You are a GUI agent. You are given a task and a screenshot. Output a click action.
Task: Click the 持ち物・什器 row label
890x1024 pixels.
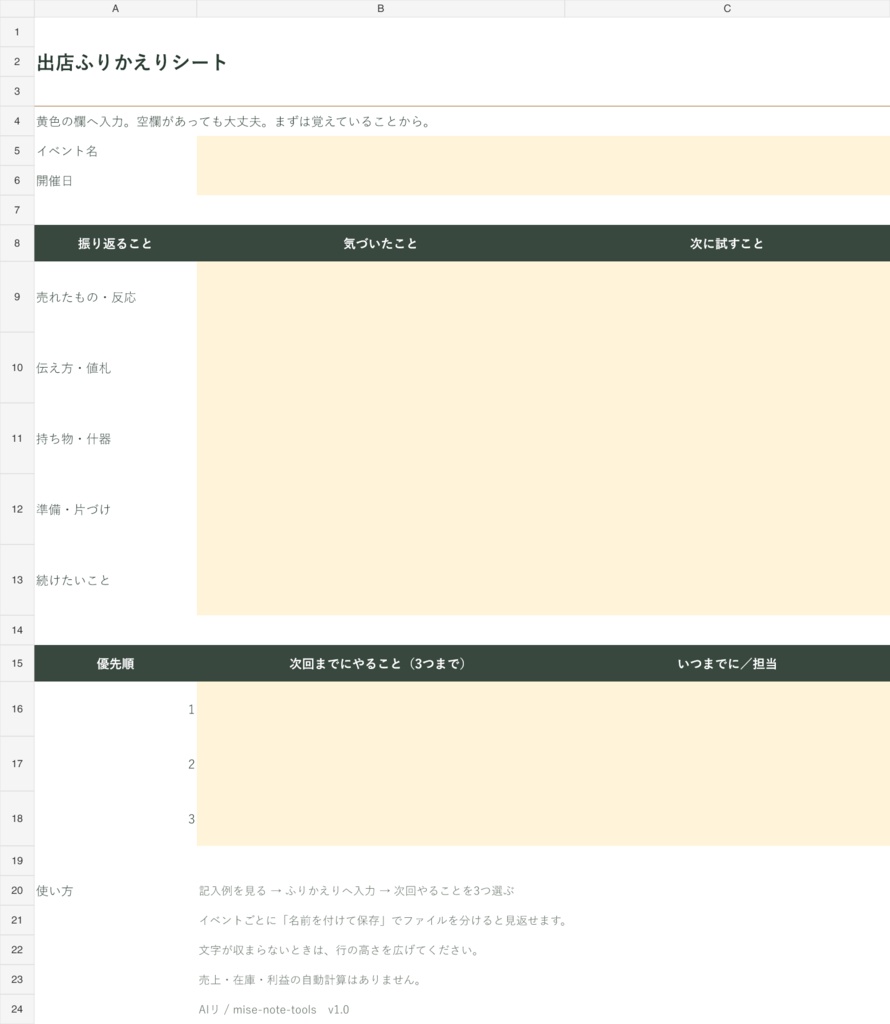(x=115, y=438)
